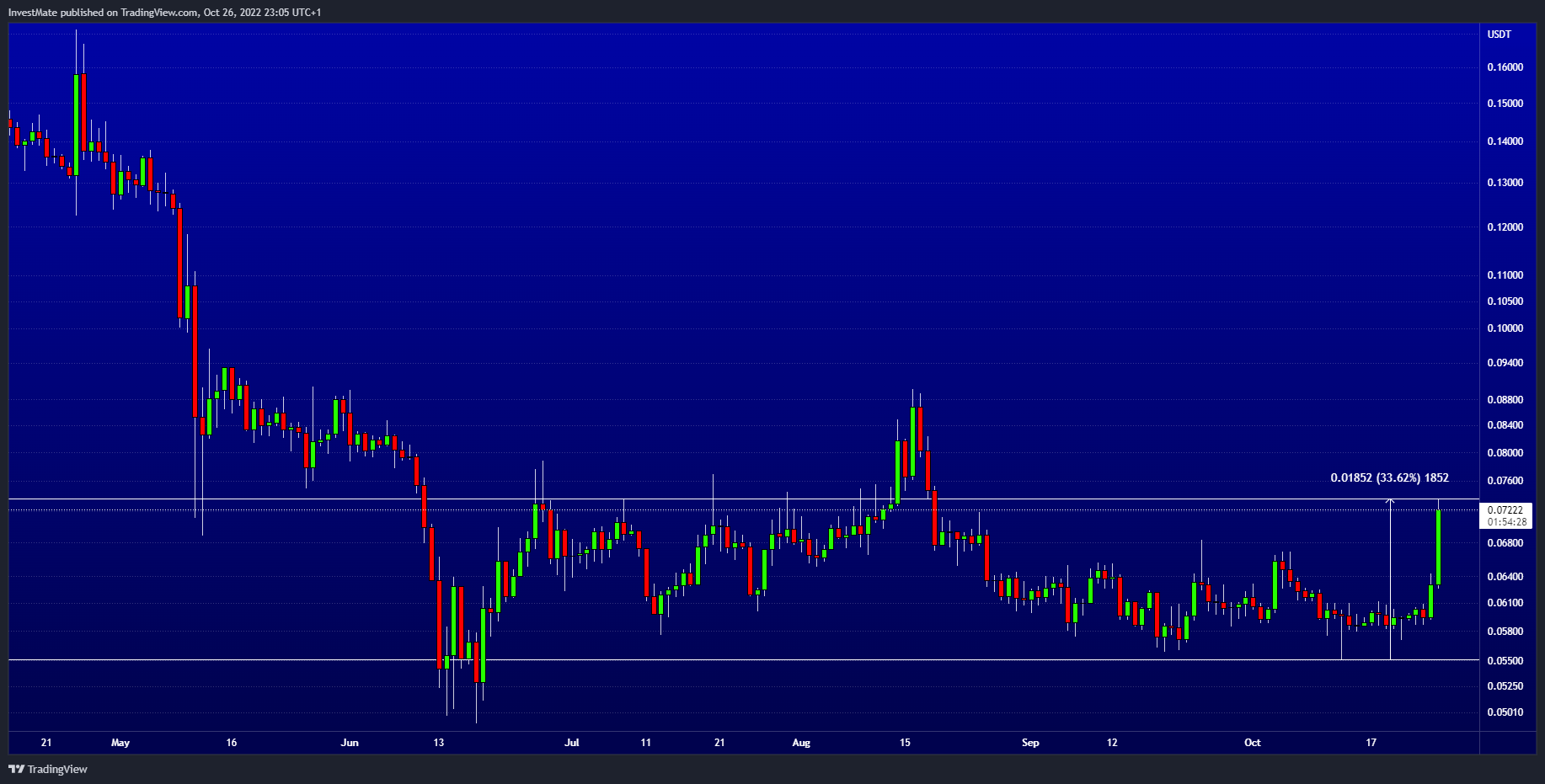Click the 15 date label on the time axis
This screenshot has width=1545, height=784.
pyautogui.click(x=906, y=743)
